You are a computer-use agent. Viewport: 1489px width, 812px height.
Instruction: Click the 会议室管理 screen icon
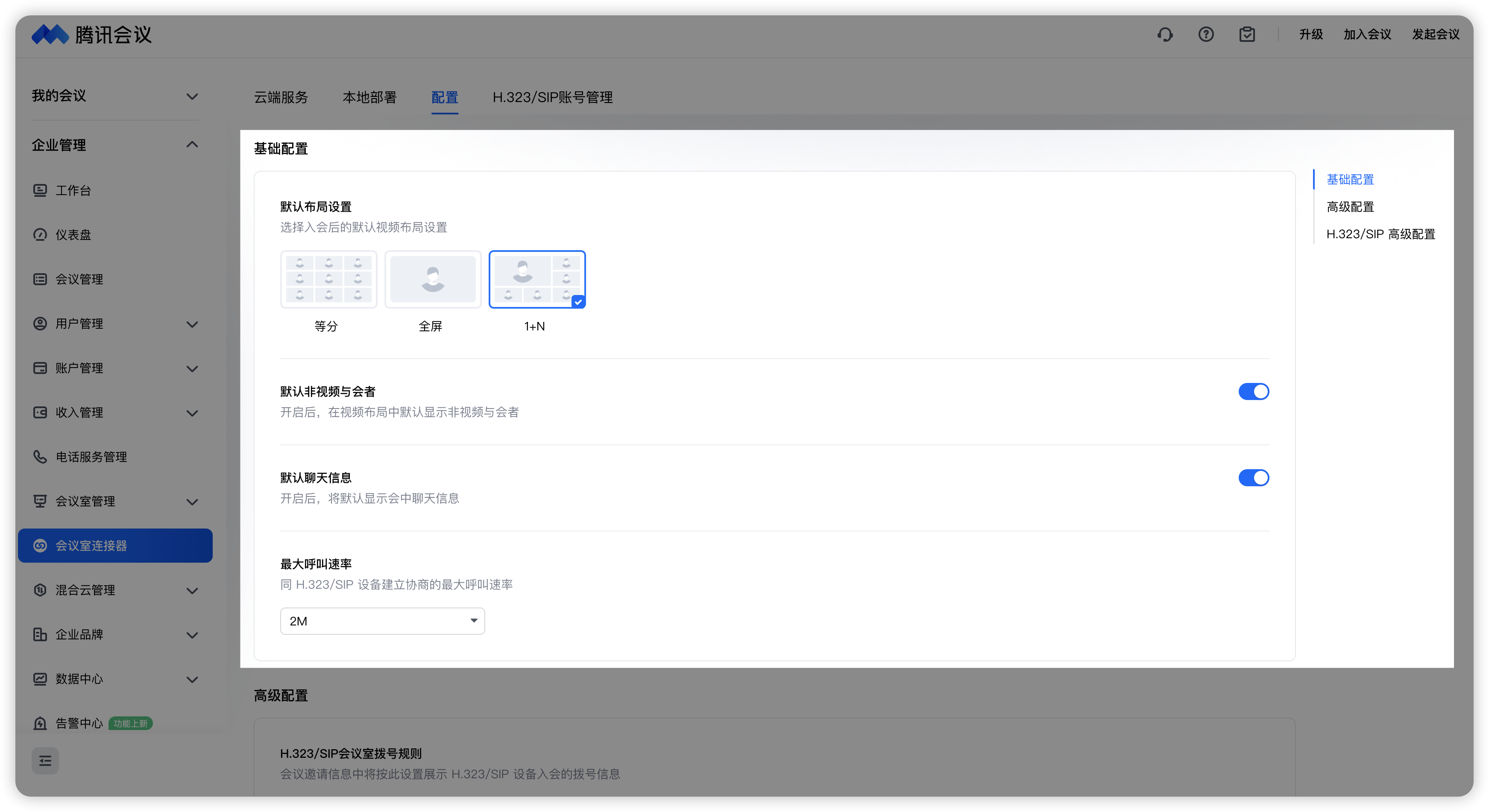pyautogui.click(x=40, y=501)
